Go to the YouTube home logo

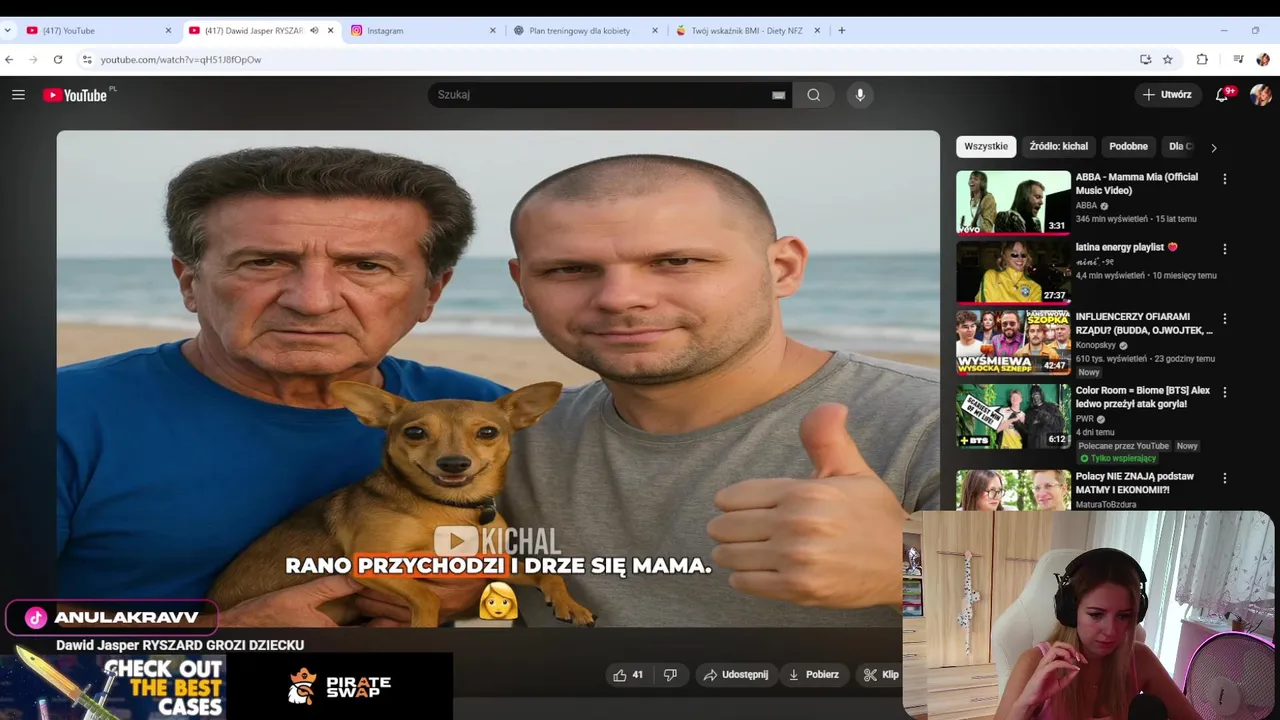click(75, 95)
